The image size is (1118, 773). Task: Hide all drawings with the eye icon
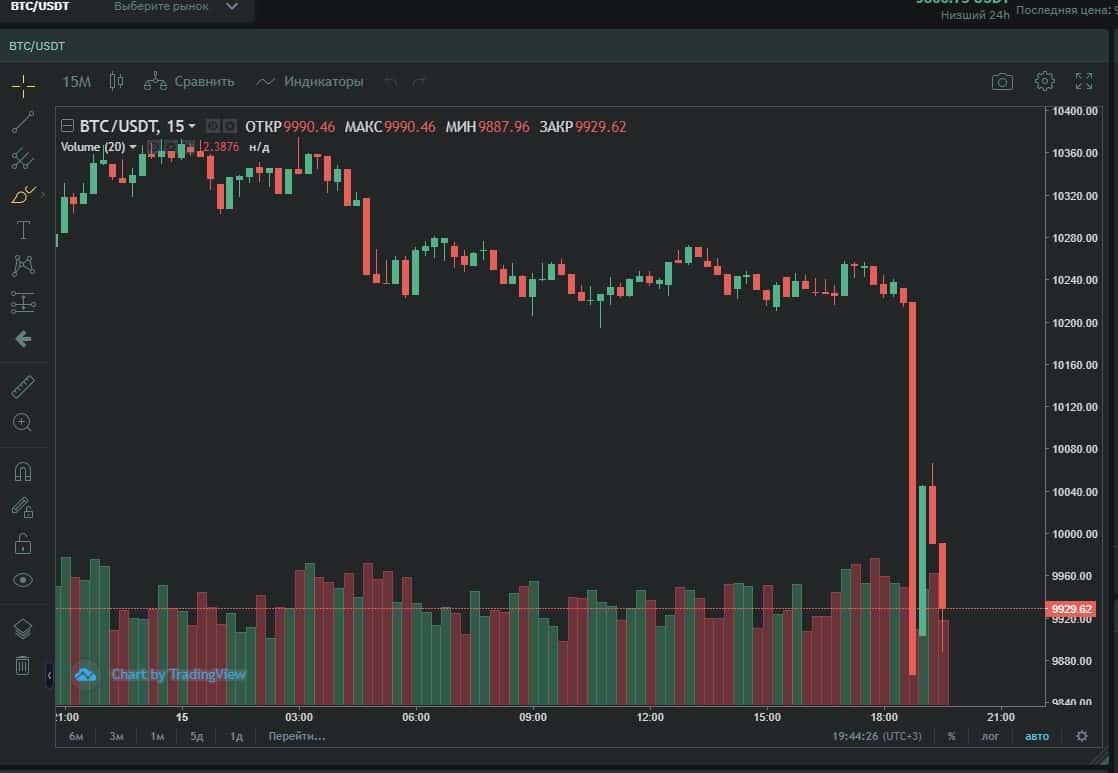click(x=23, y=580)
